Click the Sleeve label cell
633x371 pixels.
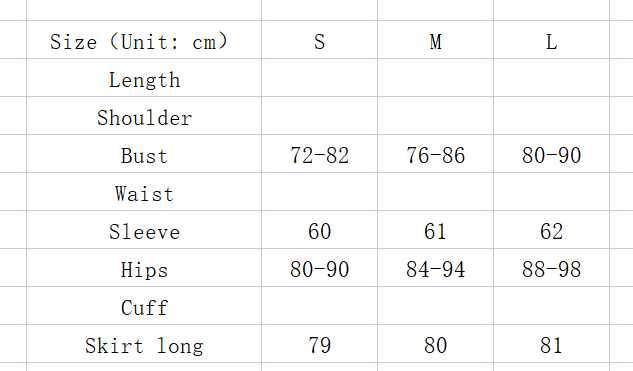[x=144, y=229]
